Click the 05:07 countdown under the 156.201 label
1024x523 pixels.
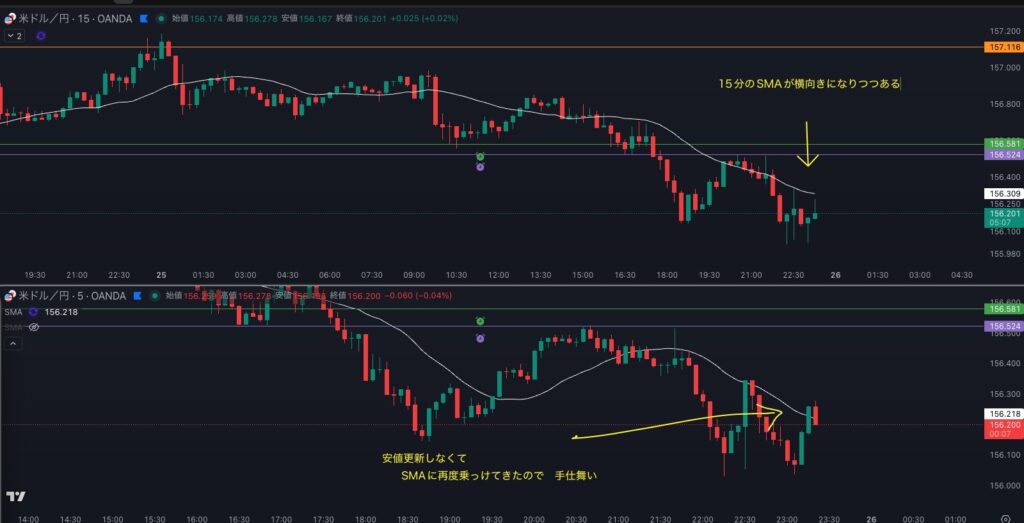[1000, 222]
